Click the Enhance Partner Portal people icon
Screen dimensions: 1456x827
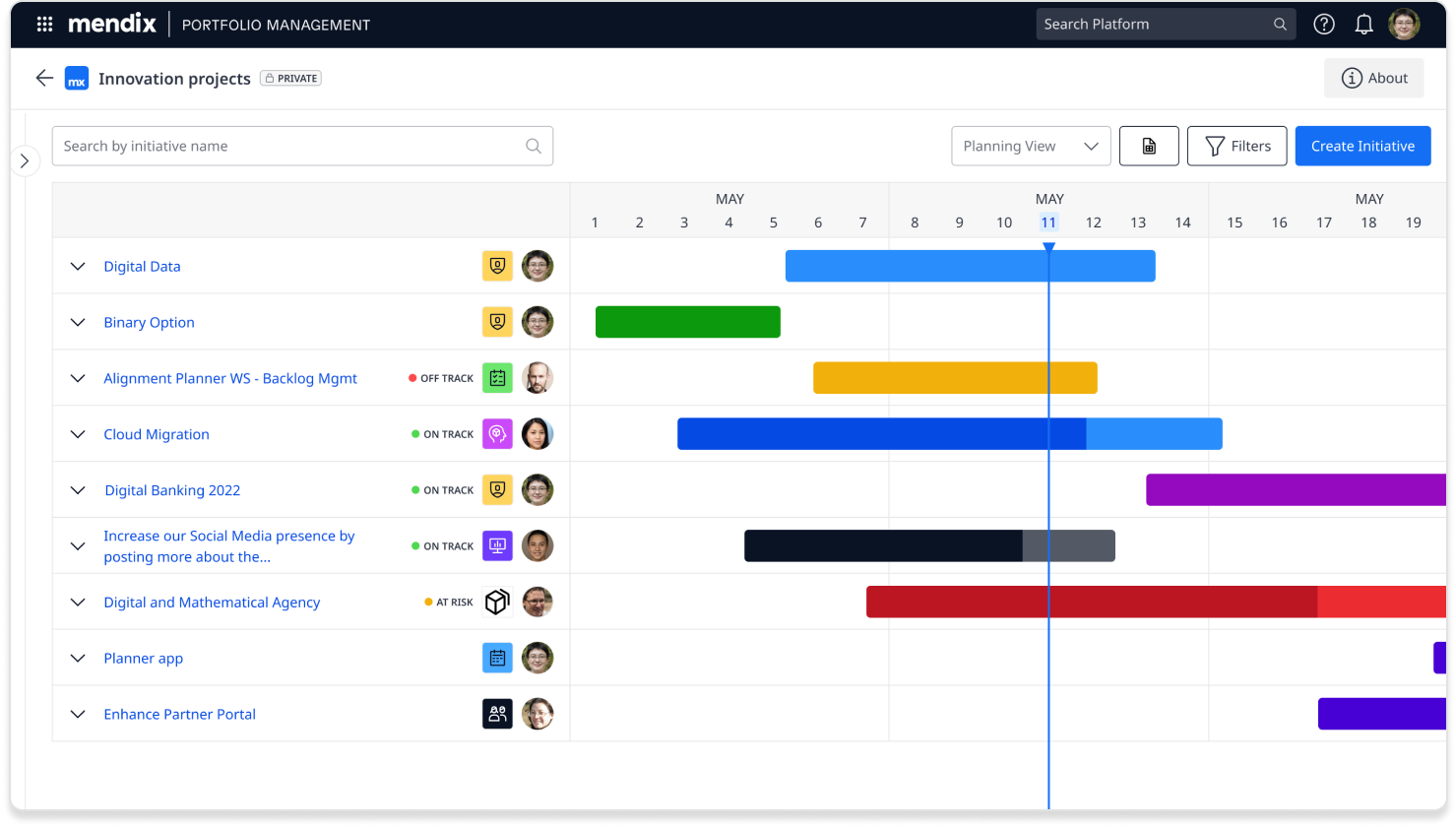[x=497, y=714]
